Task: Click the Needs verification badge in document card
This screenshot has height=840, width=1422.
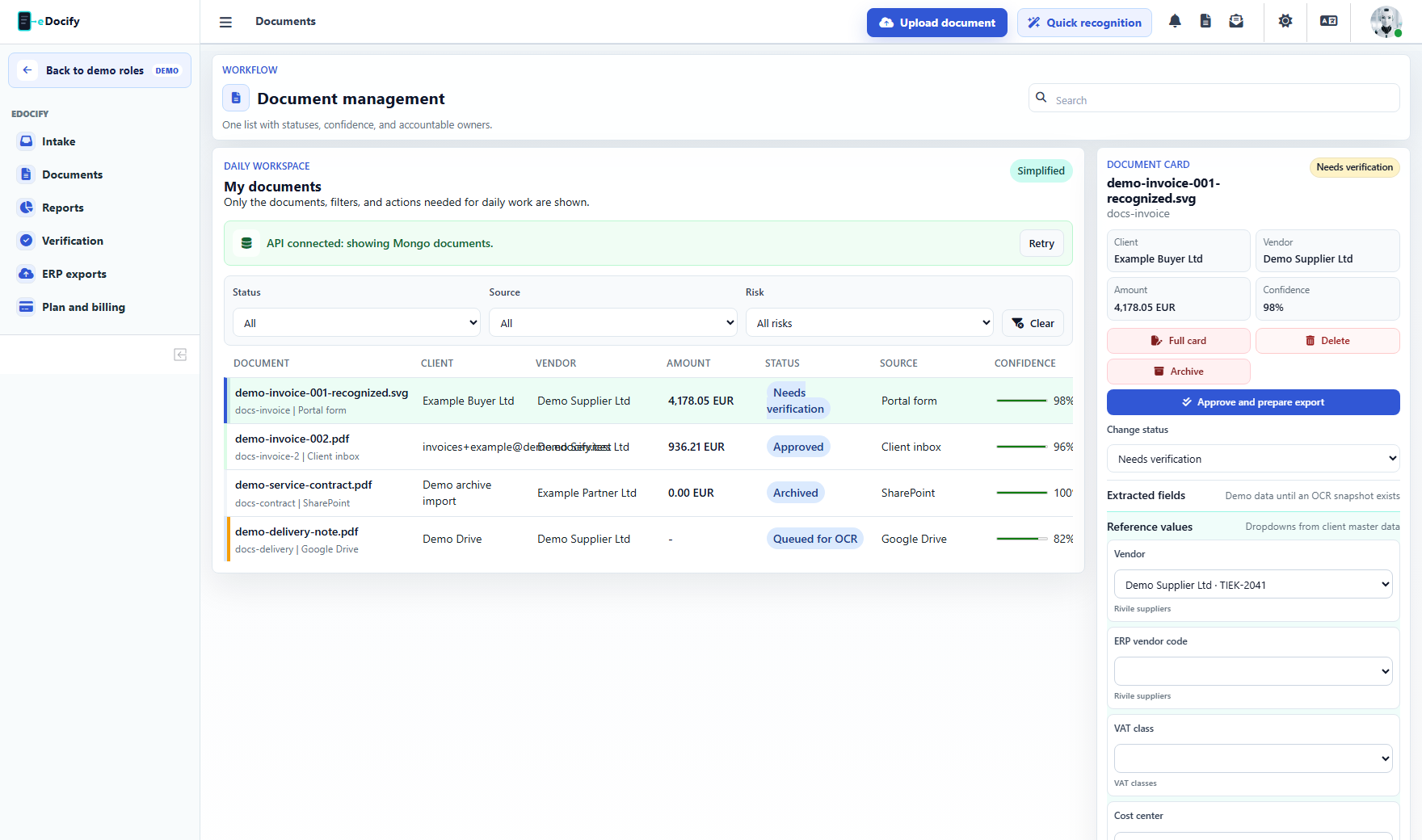Action: point(1355,167)
